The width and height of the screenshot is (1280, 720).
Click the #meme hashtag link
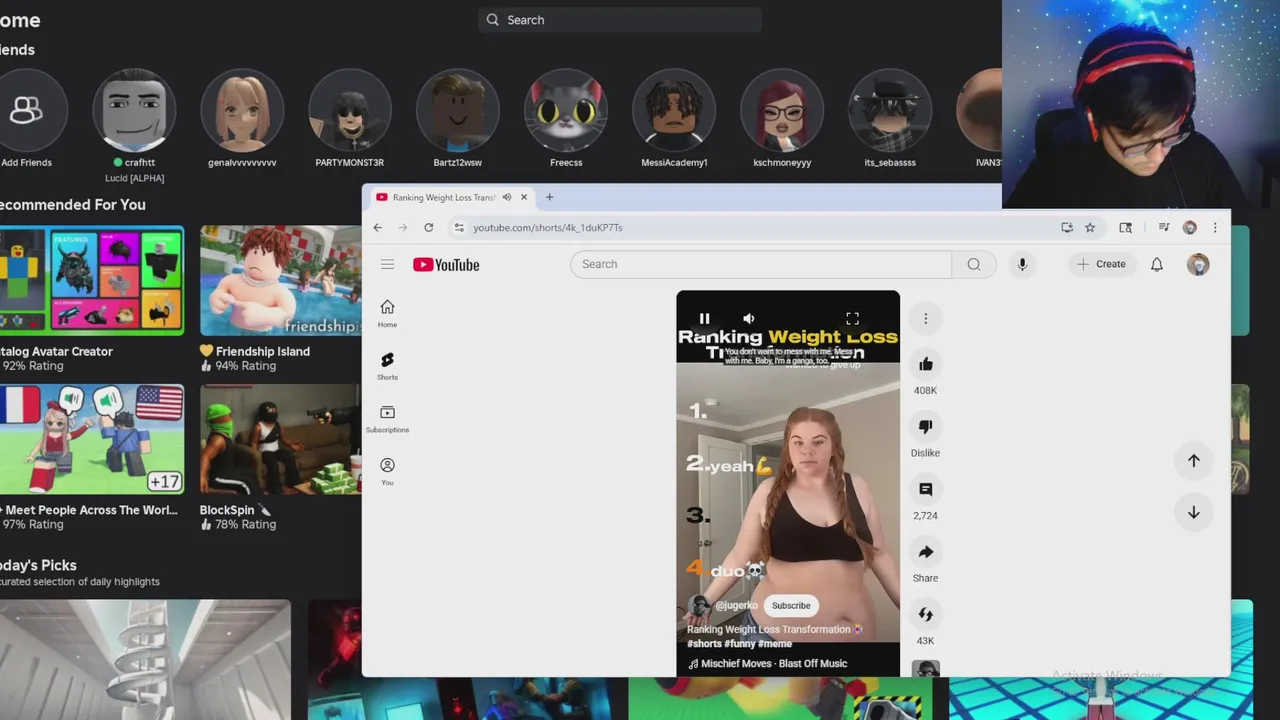(775, 644)
